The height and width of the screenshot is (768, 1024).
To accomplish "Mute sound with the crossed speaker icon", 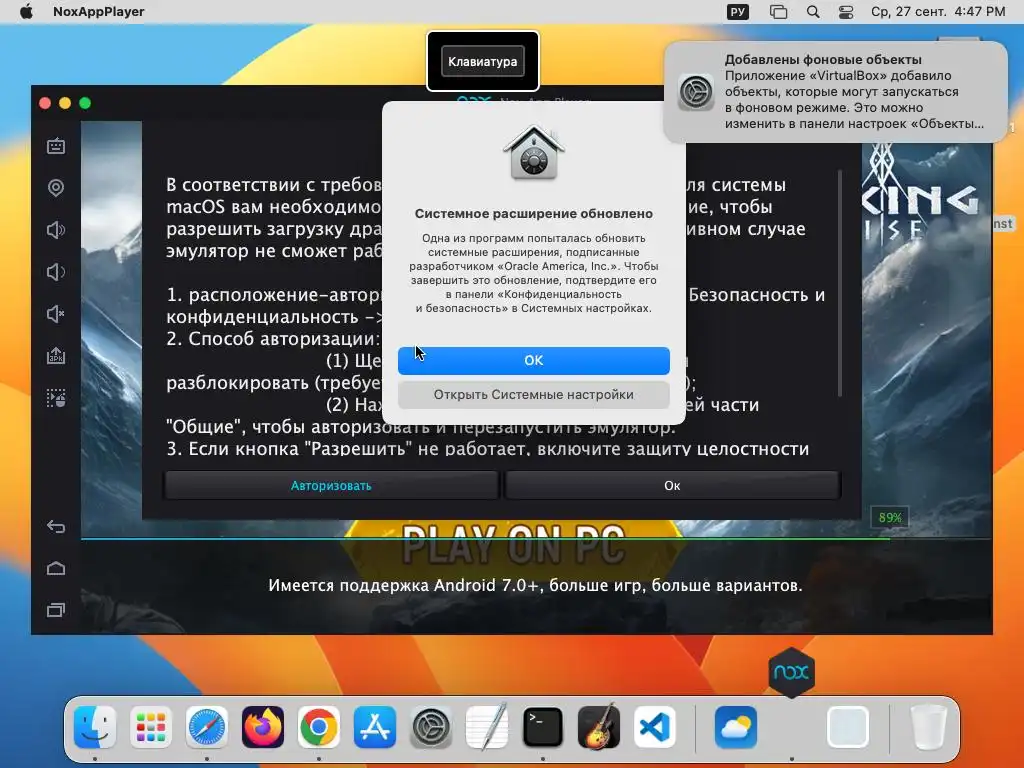I will 56,314.
